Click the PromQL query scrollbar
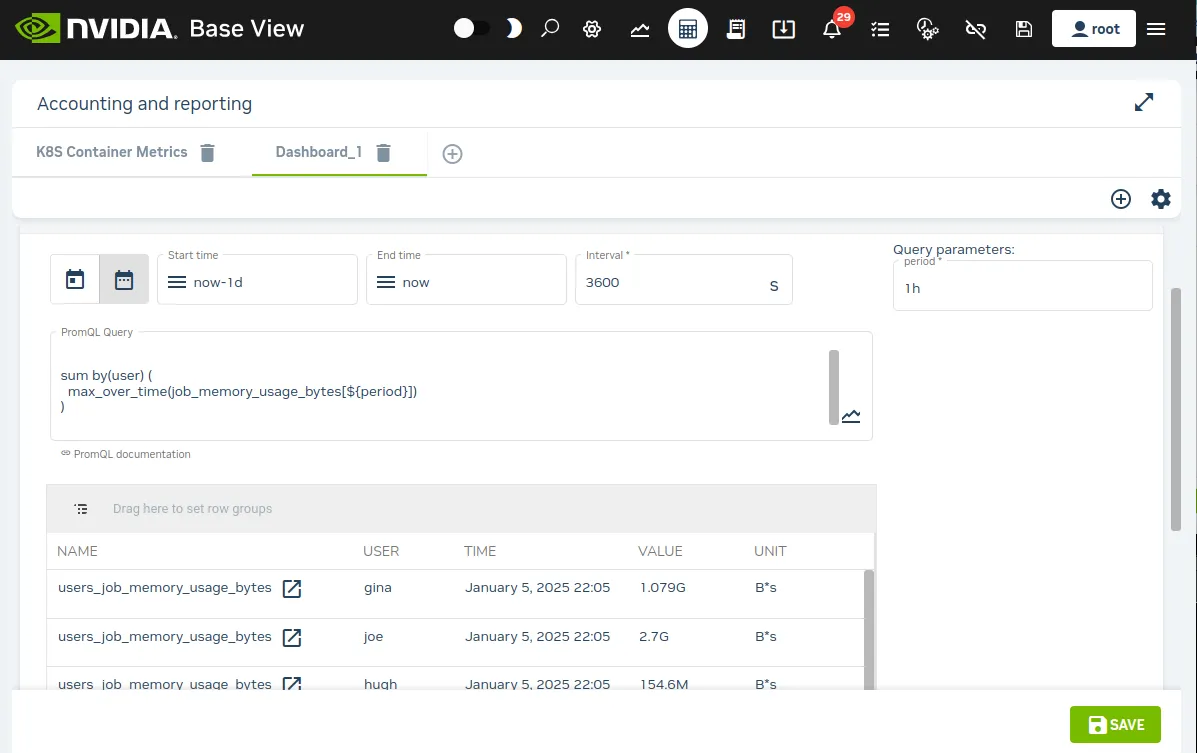 (x=834, y=387)
